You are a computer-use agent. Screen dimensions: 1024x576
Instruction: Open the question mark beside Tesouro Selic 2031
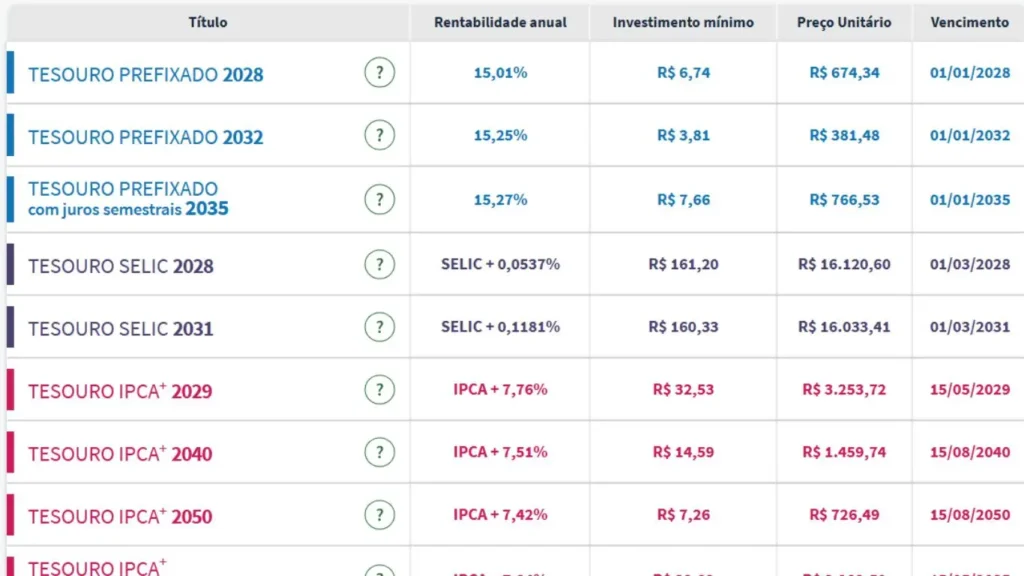pyautogui.click(x=379, y=327)
